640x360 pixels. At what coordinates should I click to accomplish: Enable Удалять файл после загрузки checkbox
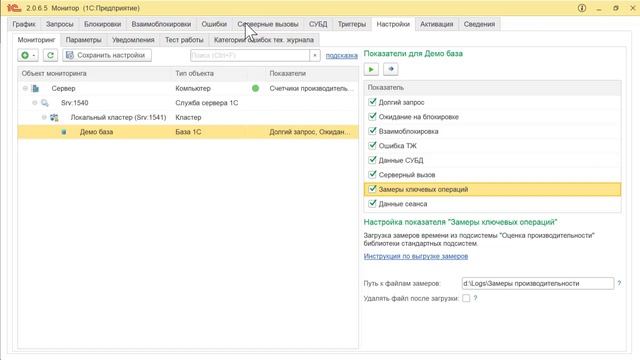(x=466, y=298)
